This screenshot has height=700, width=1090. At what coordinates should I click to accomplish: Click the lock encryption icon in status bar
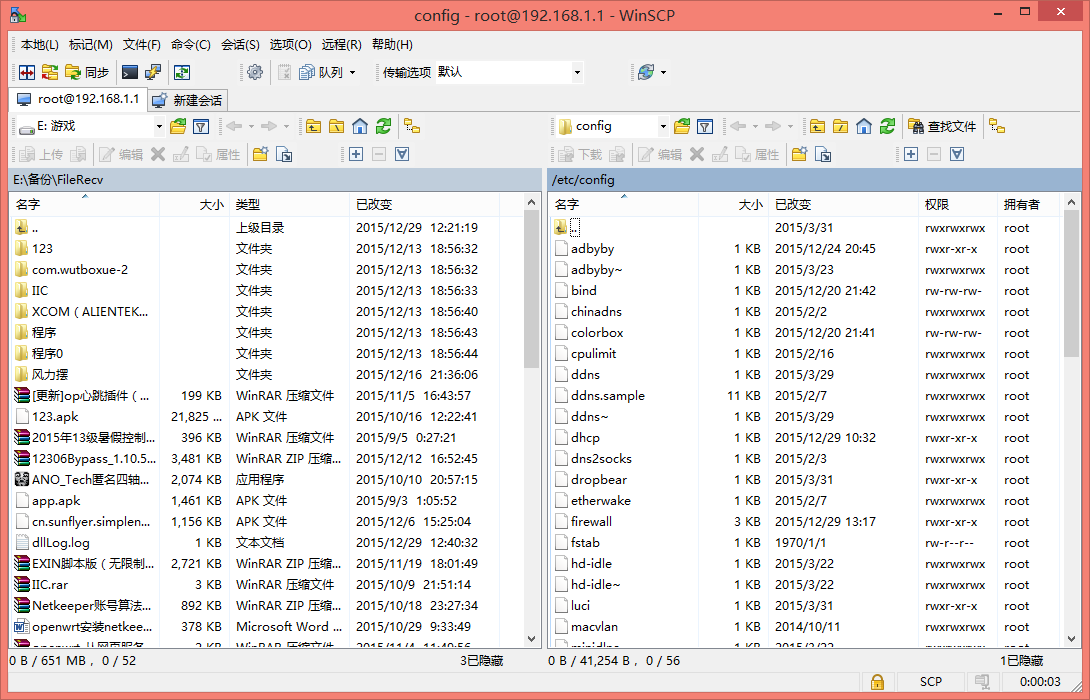877,681
